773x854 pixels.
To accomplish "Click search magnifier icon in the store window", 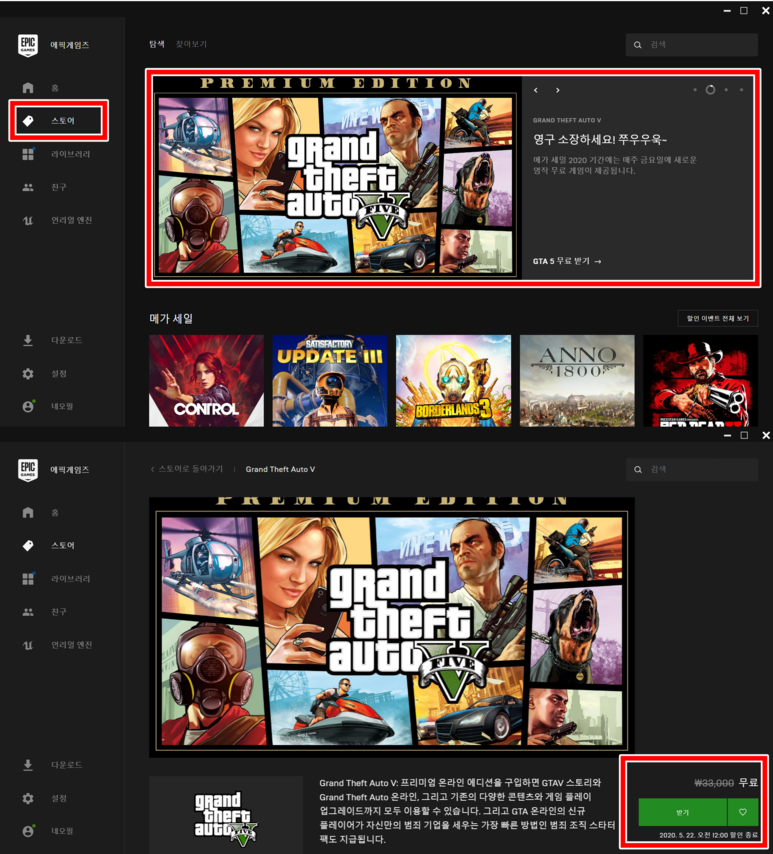I will [x=637, y=45].
